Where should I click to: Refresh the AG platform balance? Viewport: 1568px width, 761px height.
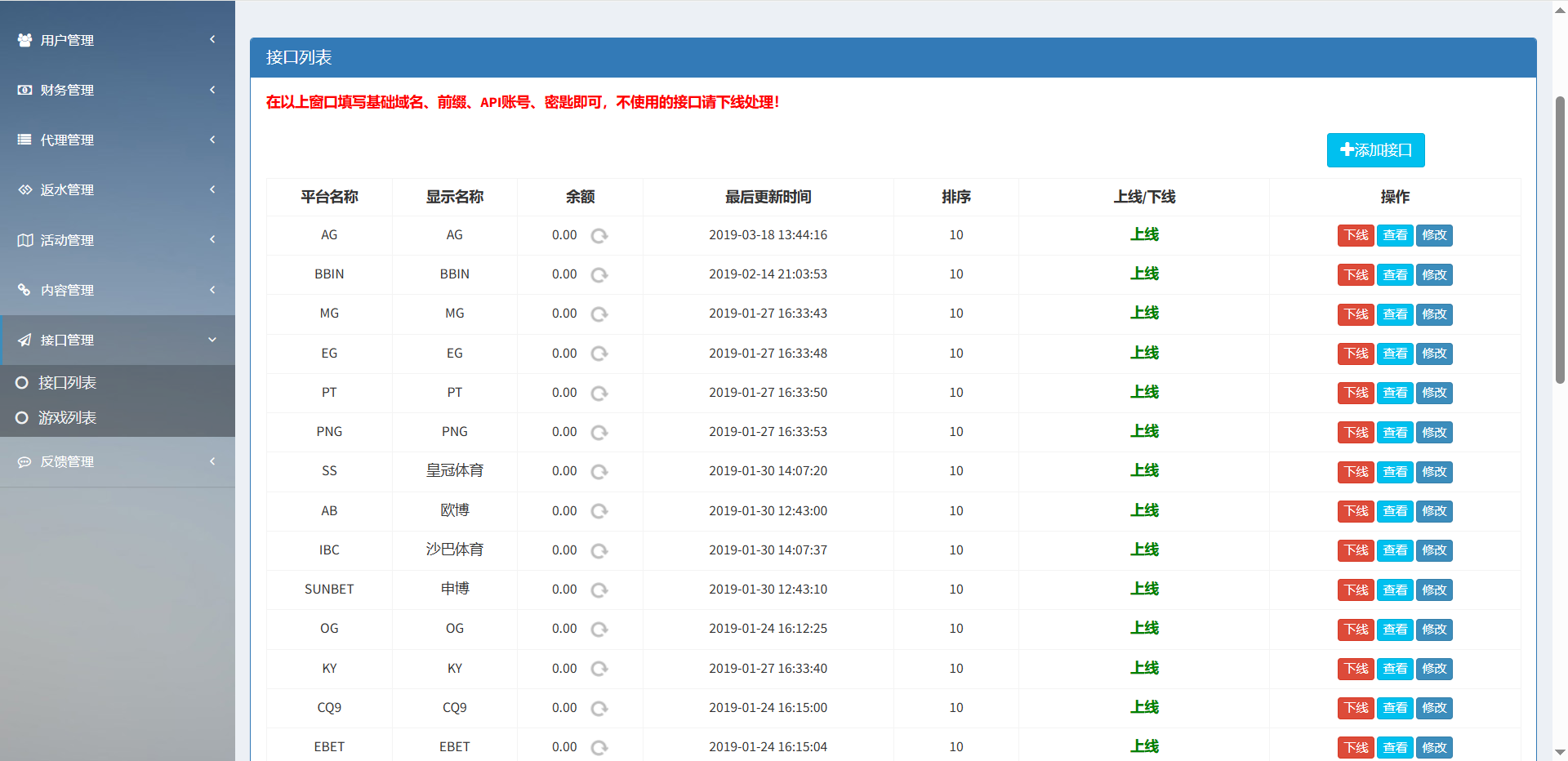coord(599,236)
